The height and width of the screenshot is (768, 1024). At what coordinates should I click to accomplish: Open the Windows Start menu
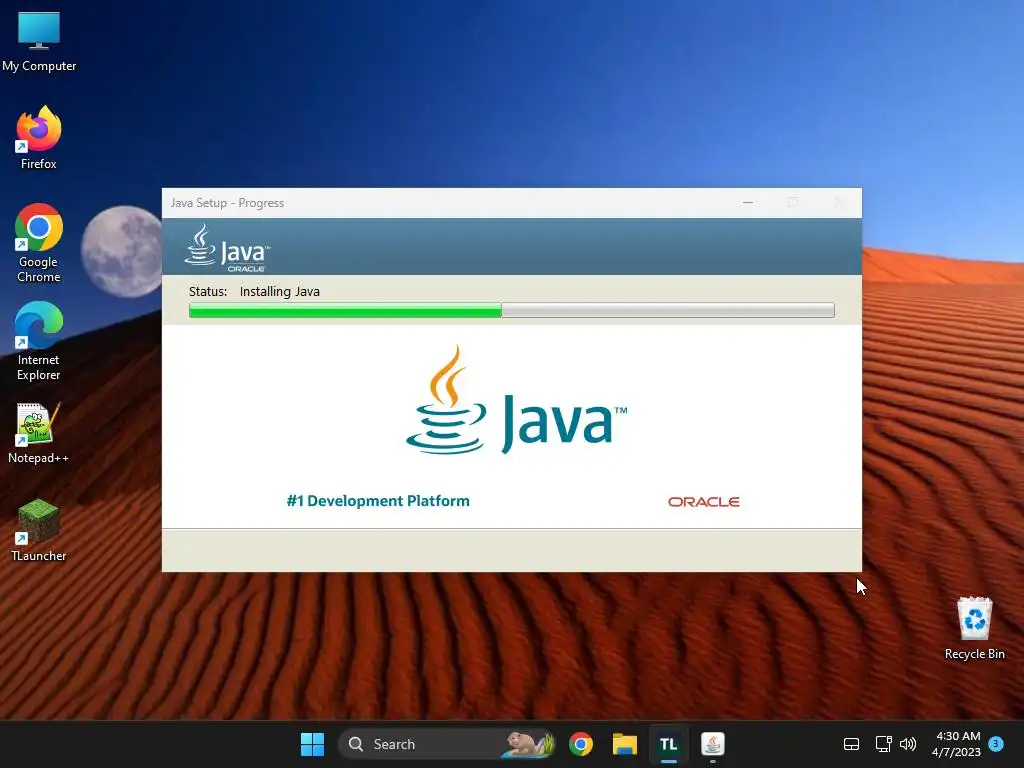pos(312,744)
